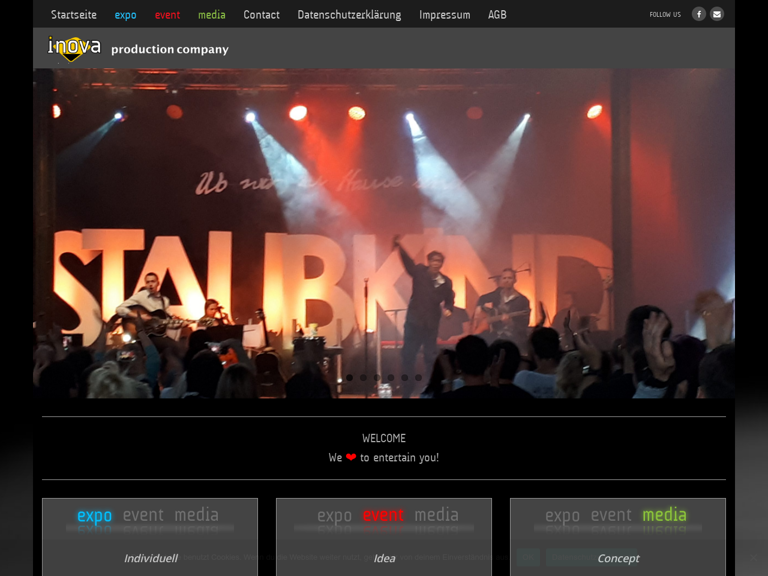Viewport: 768px width, 576px height.
Task: Jump to the last slideshow dot
Action: click(x=418, y=378)
